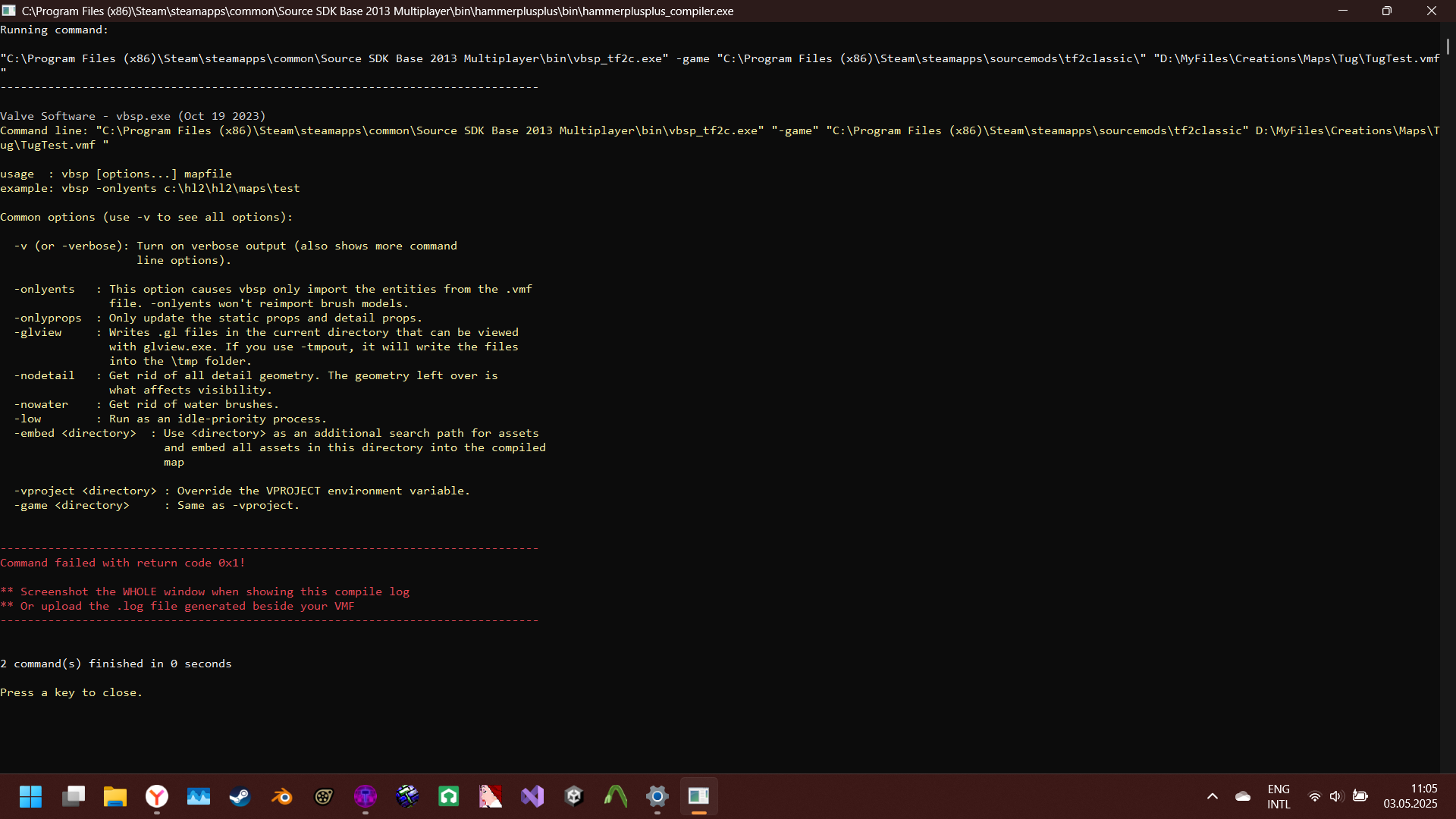Click '2 command(s) finished in 0 seconds'
The image size is (1456, 819).
point(116,664)
